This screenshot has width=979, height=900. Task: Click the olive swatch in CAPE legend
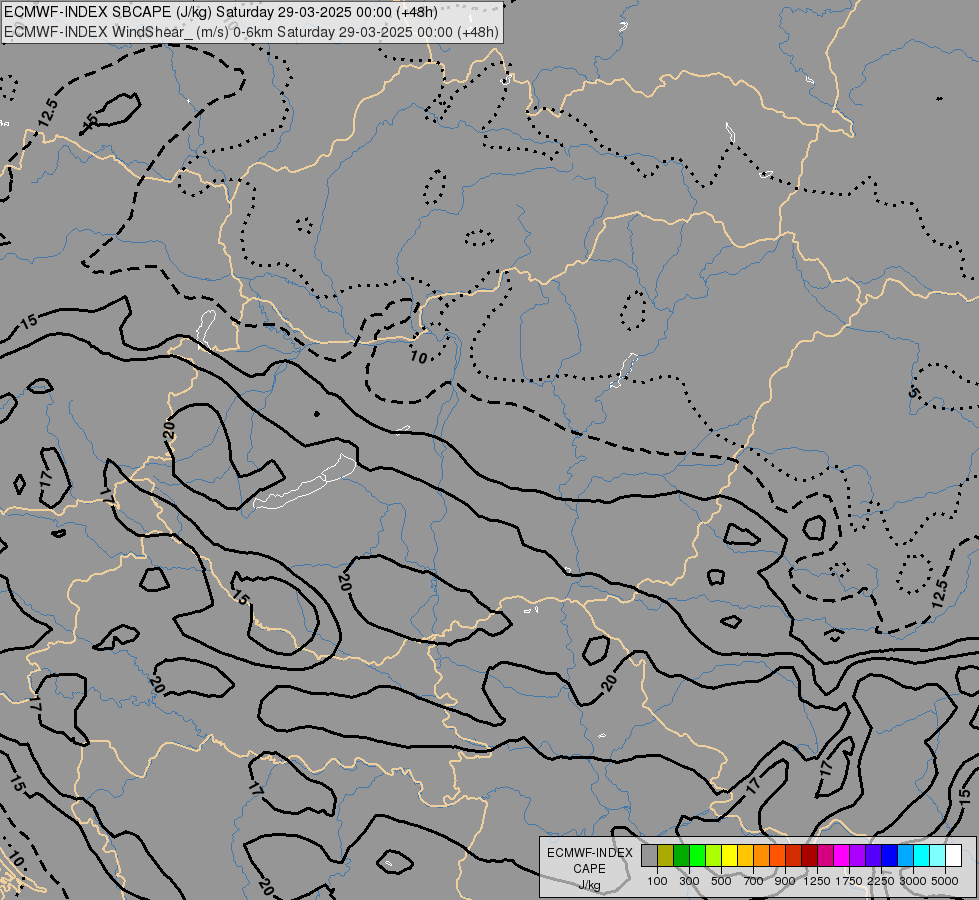tap(666, 856)
